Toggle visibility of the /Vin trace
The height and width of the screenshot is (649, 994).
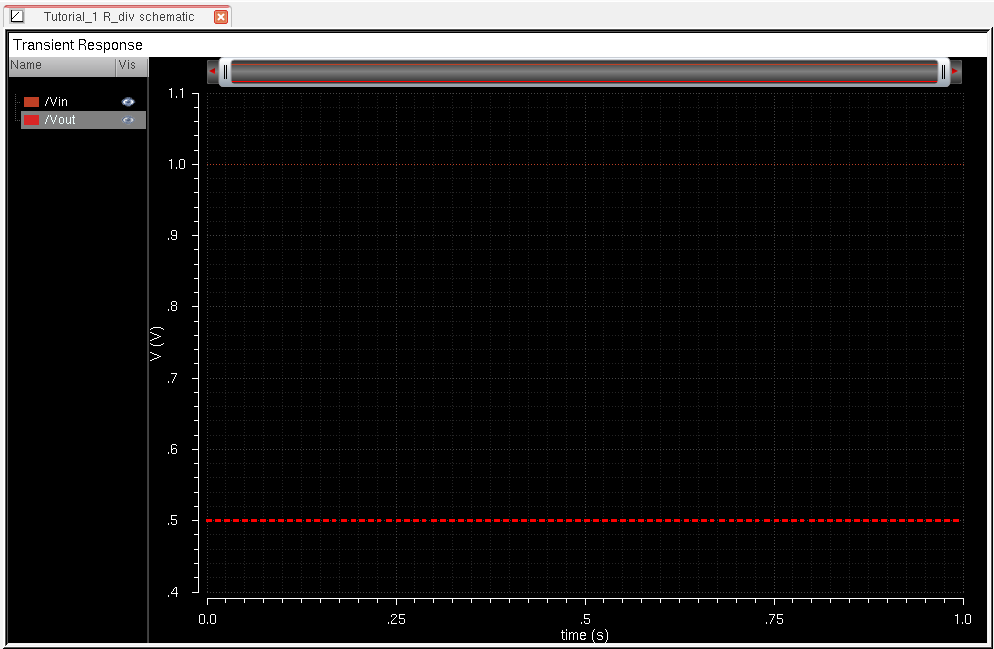[x=128, y=101]
